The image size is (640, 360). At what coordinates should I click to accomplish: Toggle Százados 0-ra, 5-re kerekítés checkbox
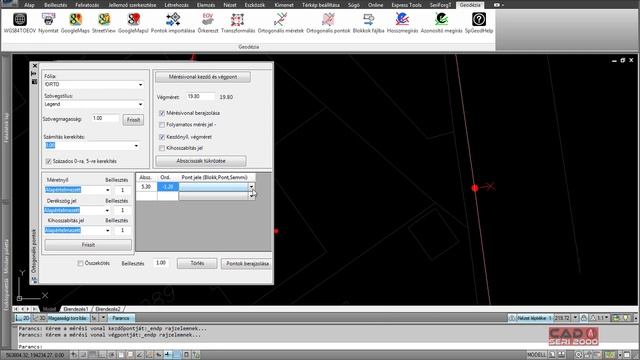[49, 161]
